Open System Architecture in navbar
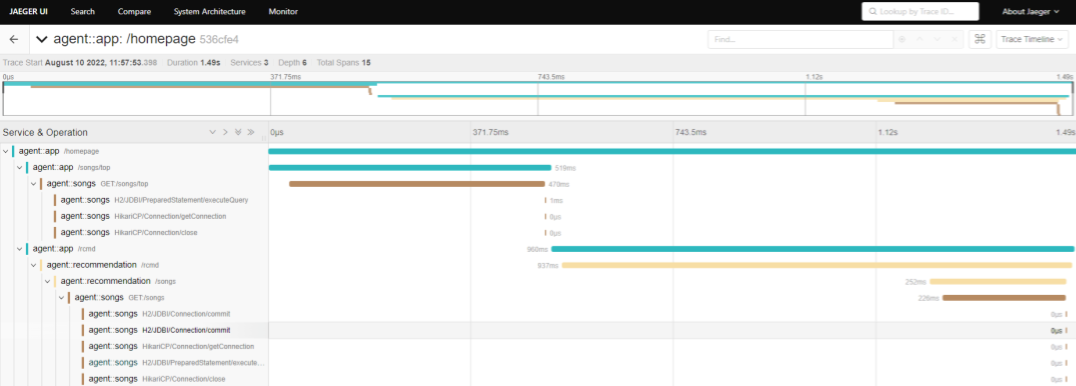Screen dimensions: 1076x386 click(x=209, y=12)
